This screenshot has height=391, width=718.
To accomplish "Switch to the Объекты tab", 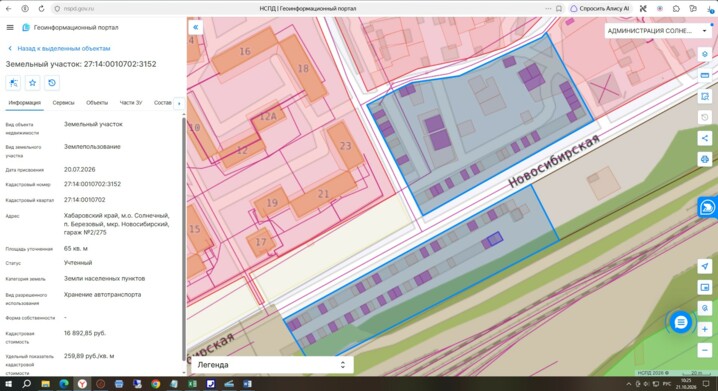I will [97, 103].
